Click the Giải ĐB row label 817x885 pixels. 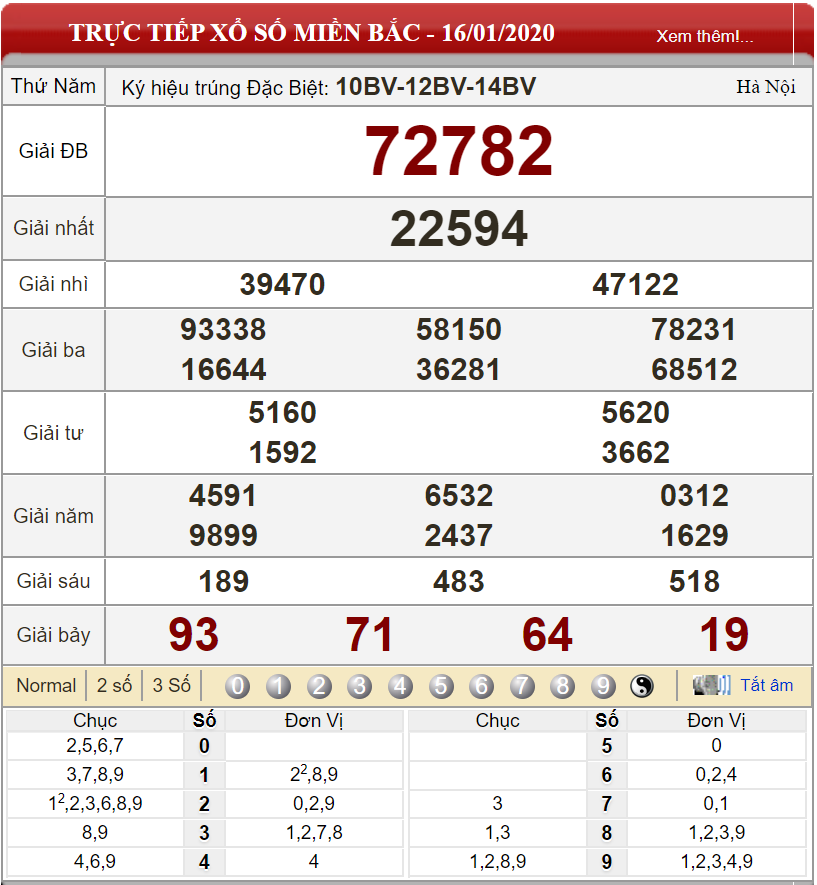(54, 151)
